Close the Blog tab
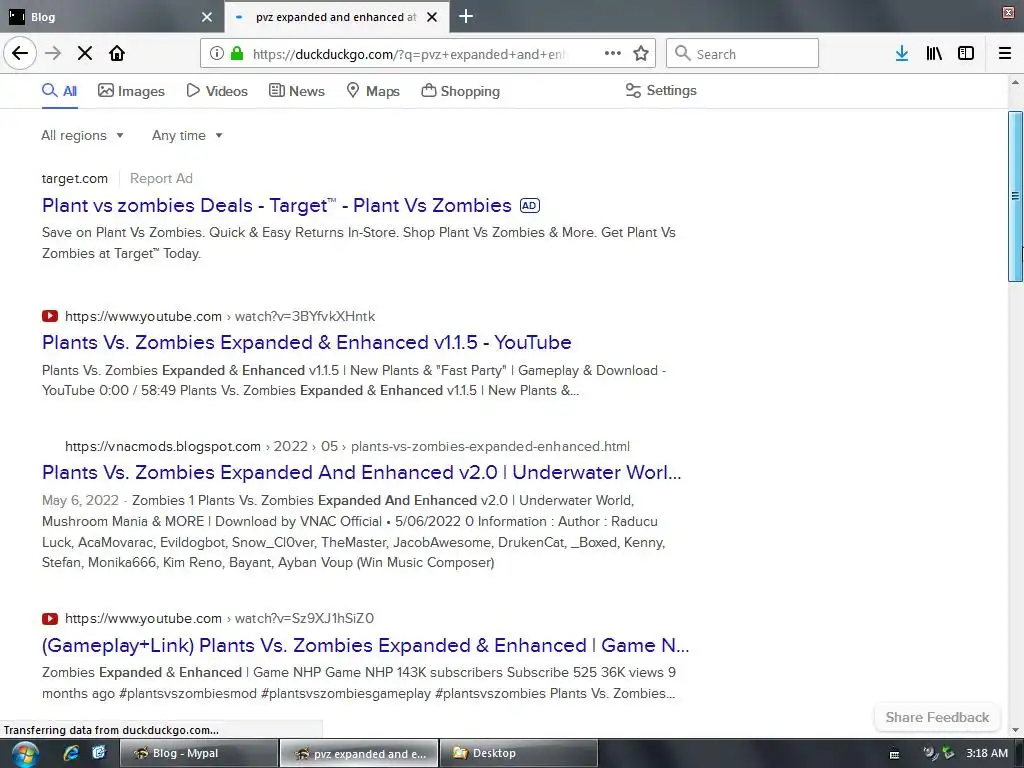Screen dimensions: 1024x768 [x=207, y=17]
